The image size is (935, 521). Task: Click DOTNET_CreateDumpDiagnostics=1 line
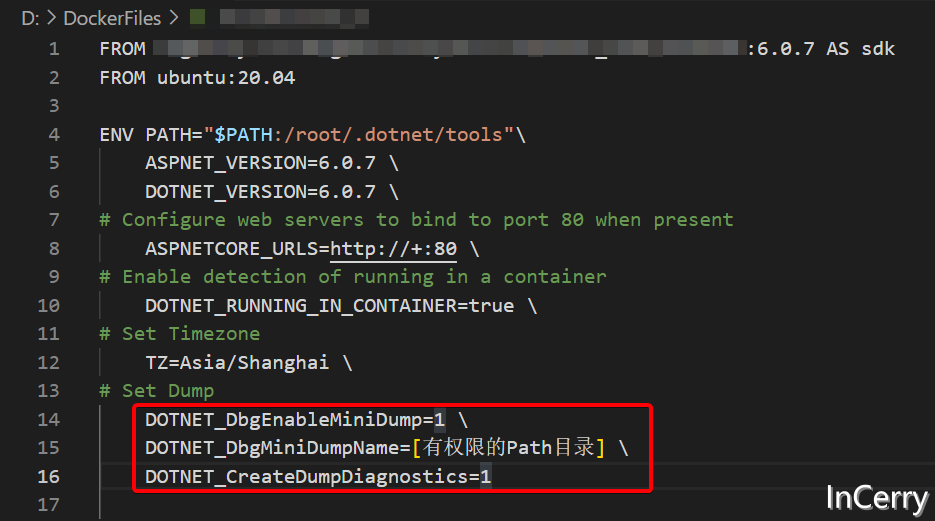(318, 477)
